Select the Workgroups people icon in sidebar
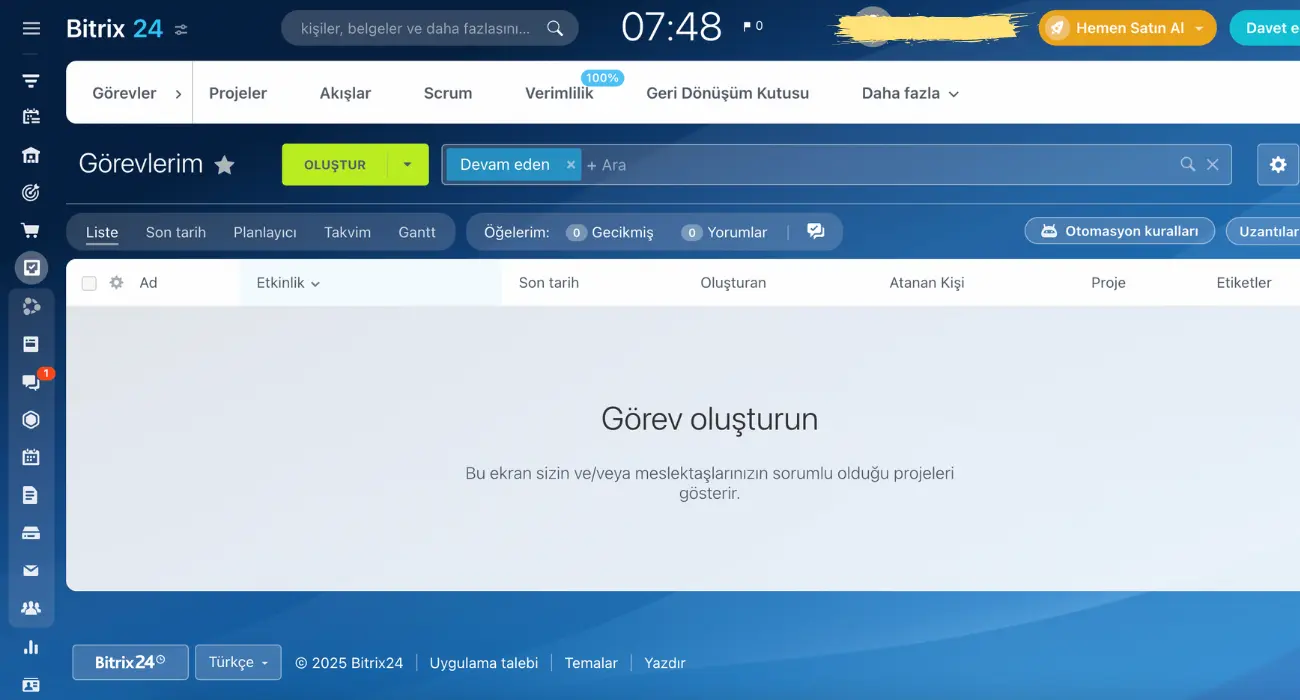Screen dimensions: 1300x700 point(31,608)
